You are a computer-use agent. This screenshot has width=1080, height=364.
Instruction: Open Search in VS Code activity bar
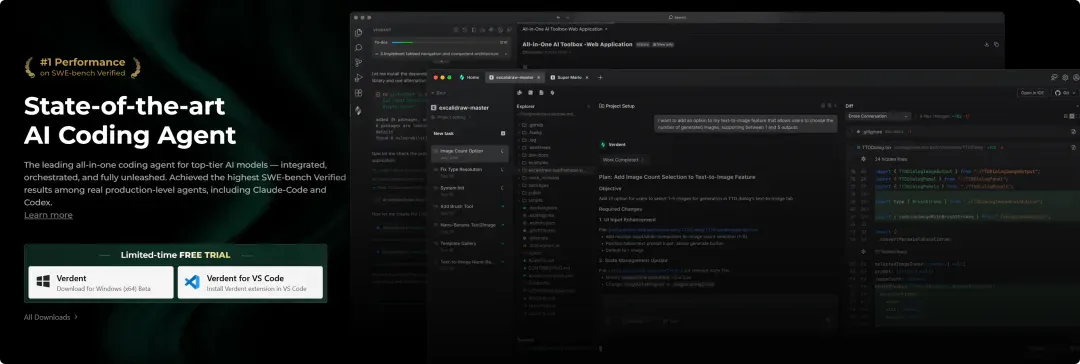[358, 48]
